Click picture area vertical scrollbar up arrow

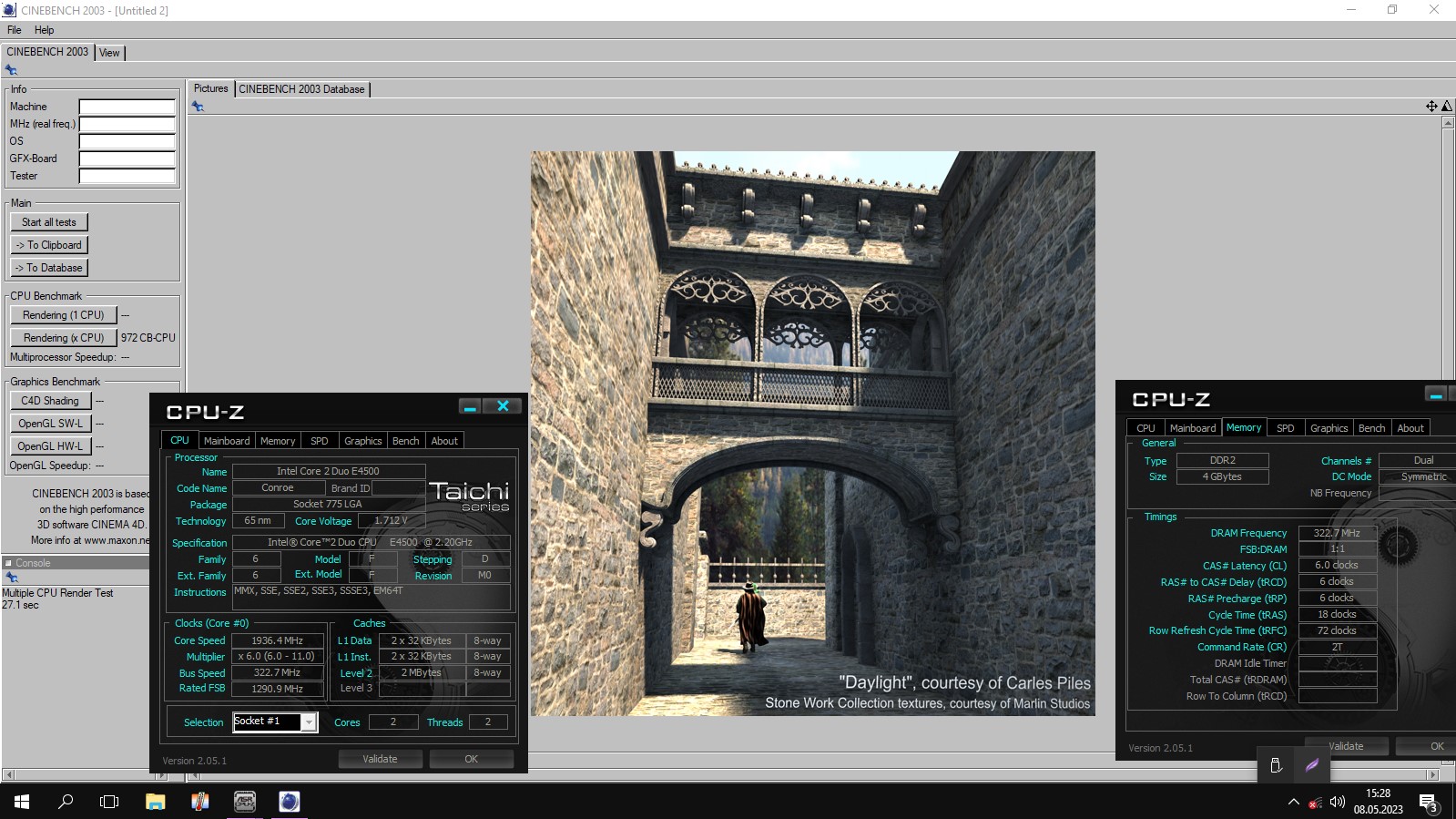coord(1448,122)
